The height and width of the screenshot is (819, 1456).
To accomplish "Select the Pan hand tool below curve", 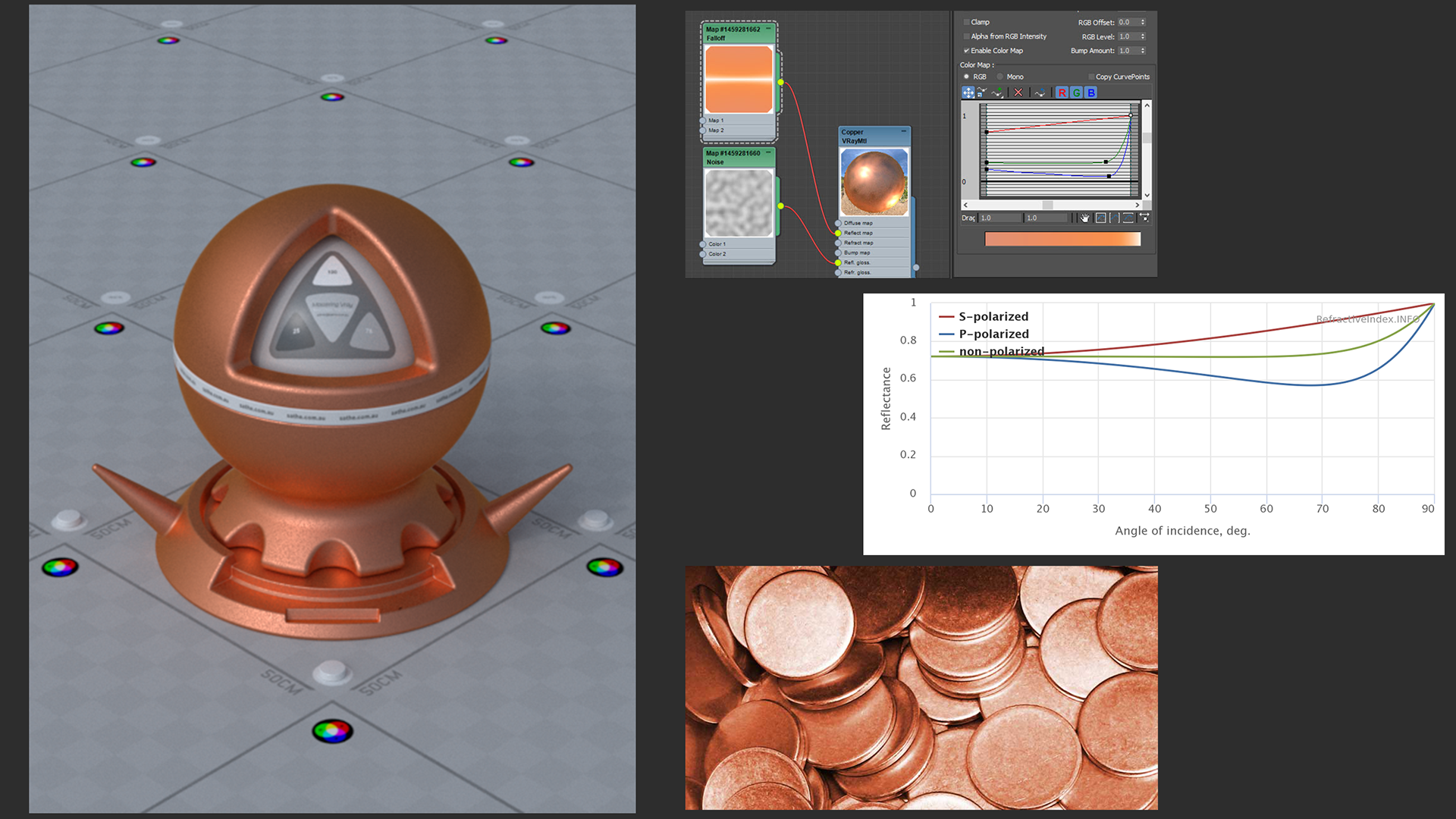I will click(1085, 218).
